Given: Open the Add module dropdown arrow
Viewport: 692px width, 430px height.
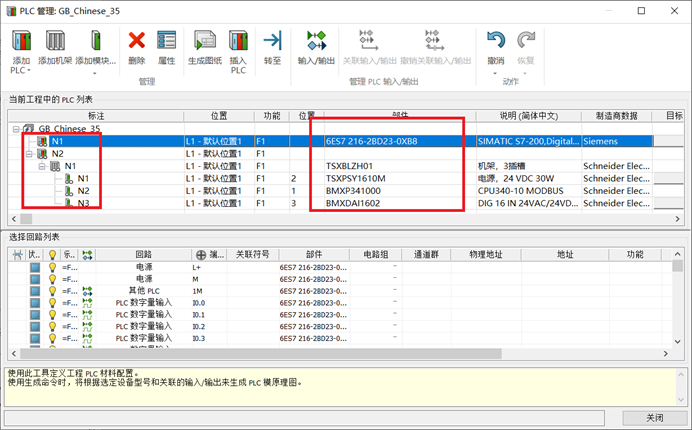Looking at the screenshot, I should (95, 73).
